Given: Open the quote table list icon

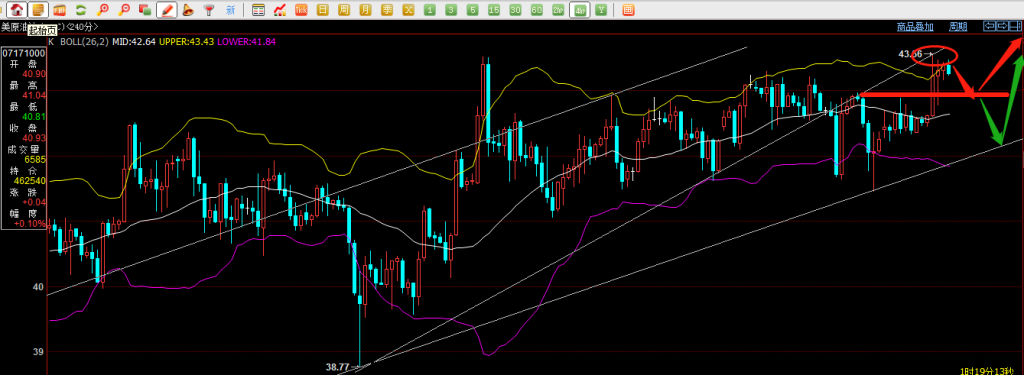Looking at the screenshot, I should [x=259, y=9].
